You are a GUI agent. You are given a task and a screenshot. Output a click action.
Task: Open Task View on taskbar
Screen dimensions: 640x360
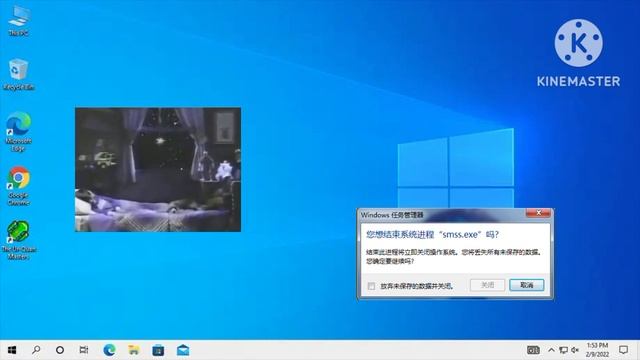tap(84, 350)
